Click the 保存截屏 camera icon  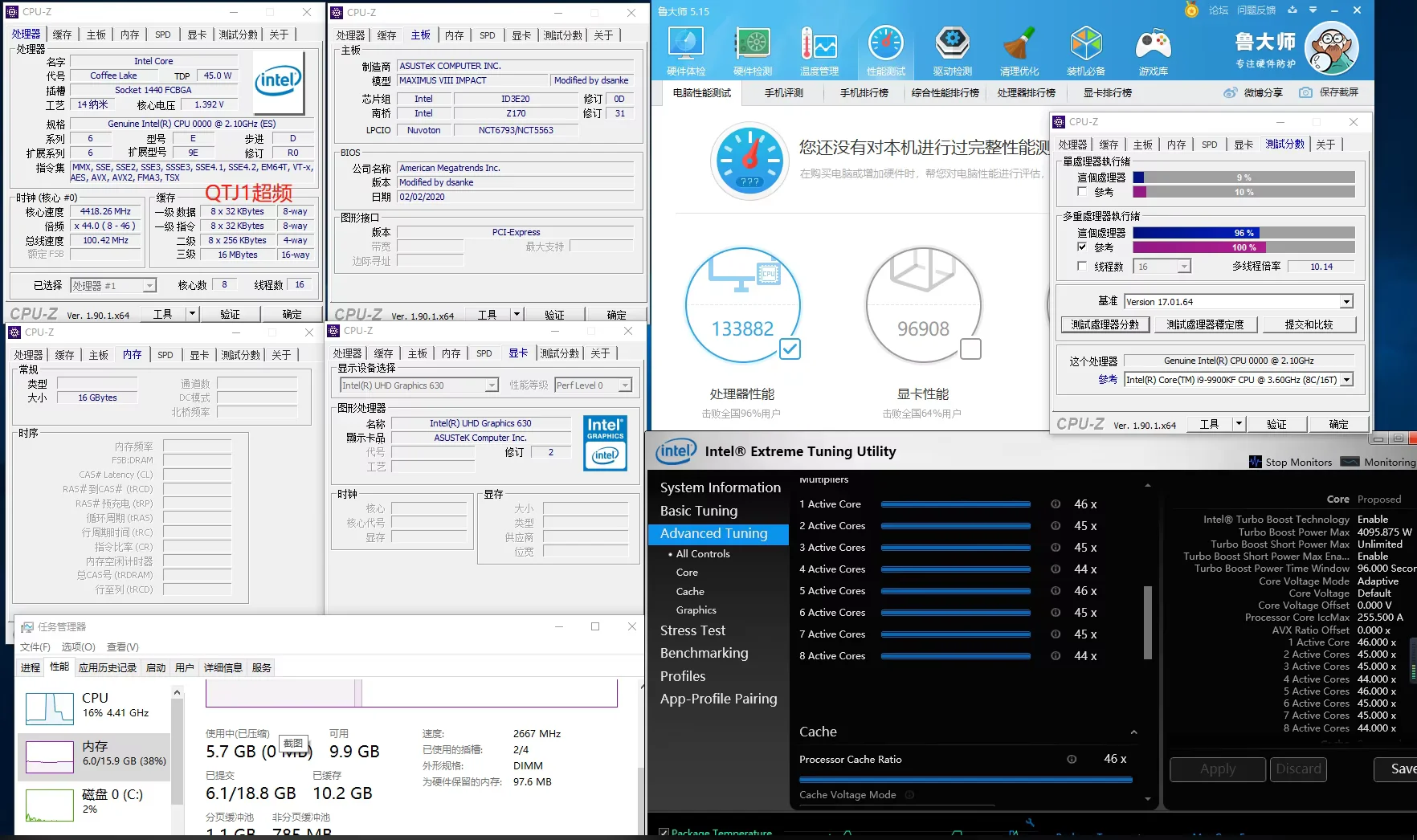(x=1306, y=92)
